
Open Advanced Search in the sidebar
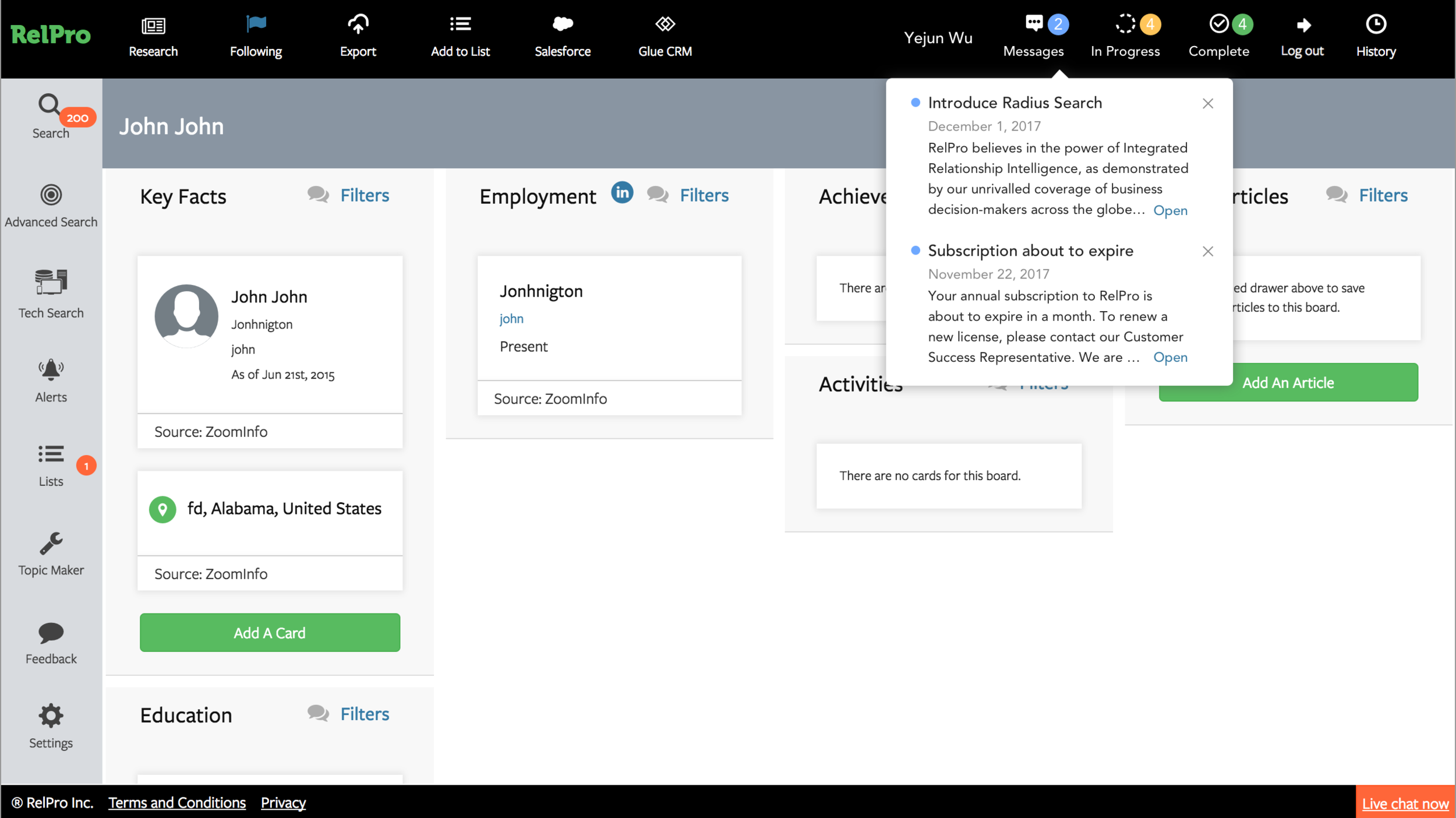point(51,206)
